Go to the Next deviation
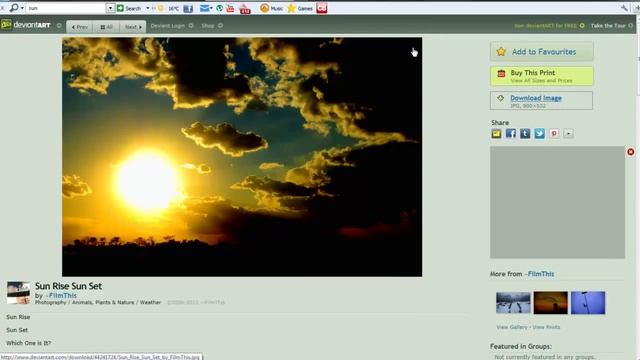This screenshot has width=640, height=360. point(133,27)
